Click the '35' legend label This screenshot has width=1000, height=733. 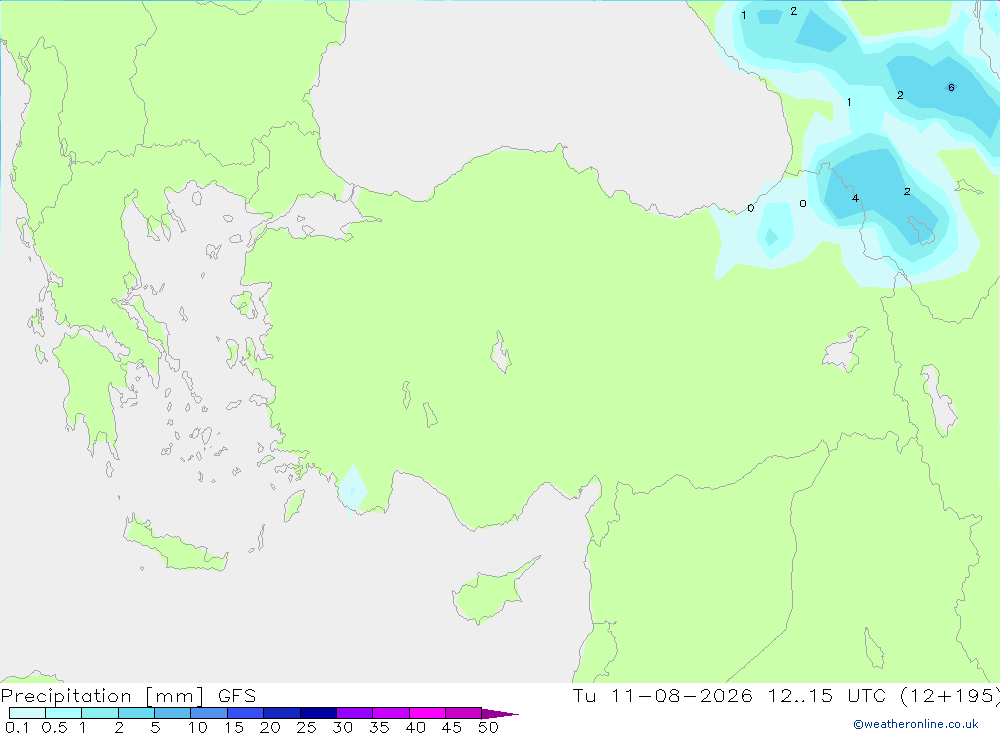(x=379, y=727)
